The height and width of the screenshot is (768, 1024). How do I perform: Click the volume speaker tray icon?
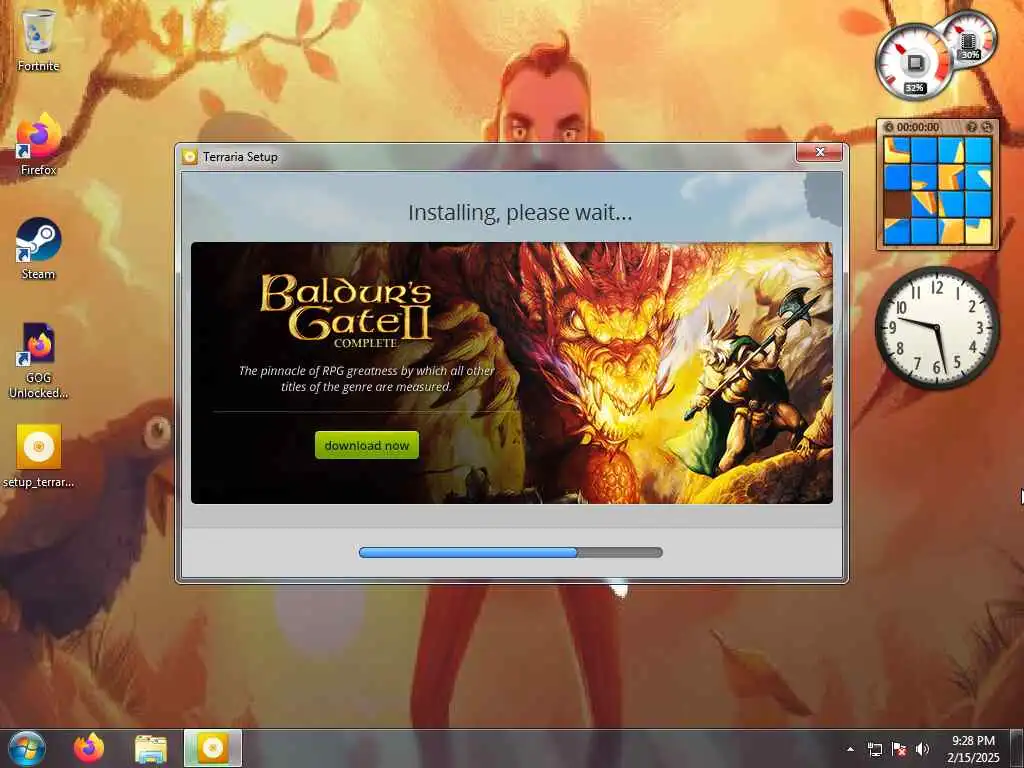click(922, 750)
